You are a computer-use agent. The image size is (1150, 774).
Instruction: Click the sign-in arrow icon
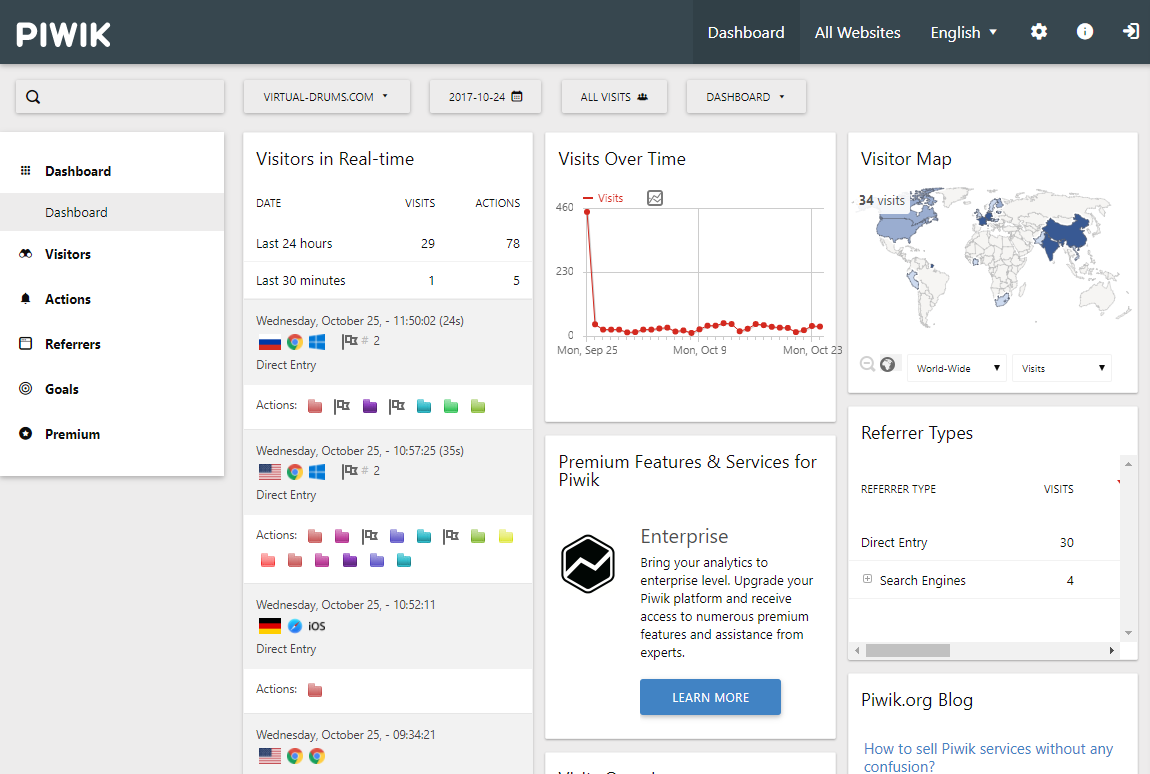pos(1130,32)
